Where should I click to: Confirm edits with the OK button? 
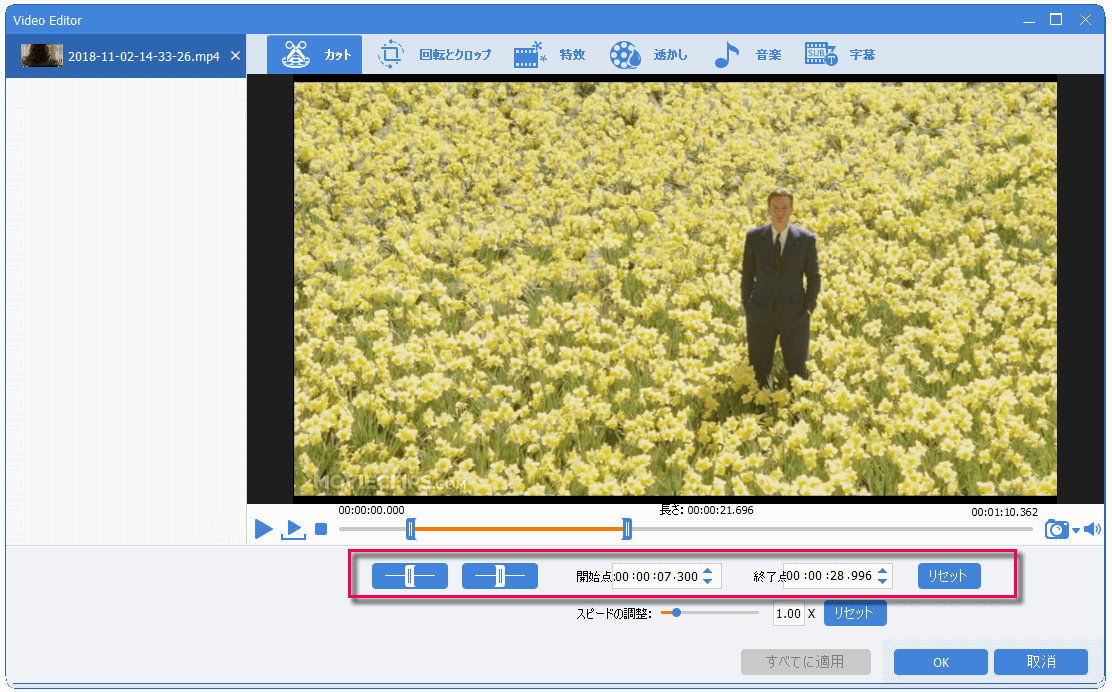click(x=940, y=662)
